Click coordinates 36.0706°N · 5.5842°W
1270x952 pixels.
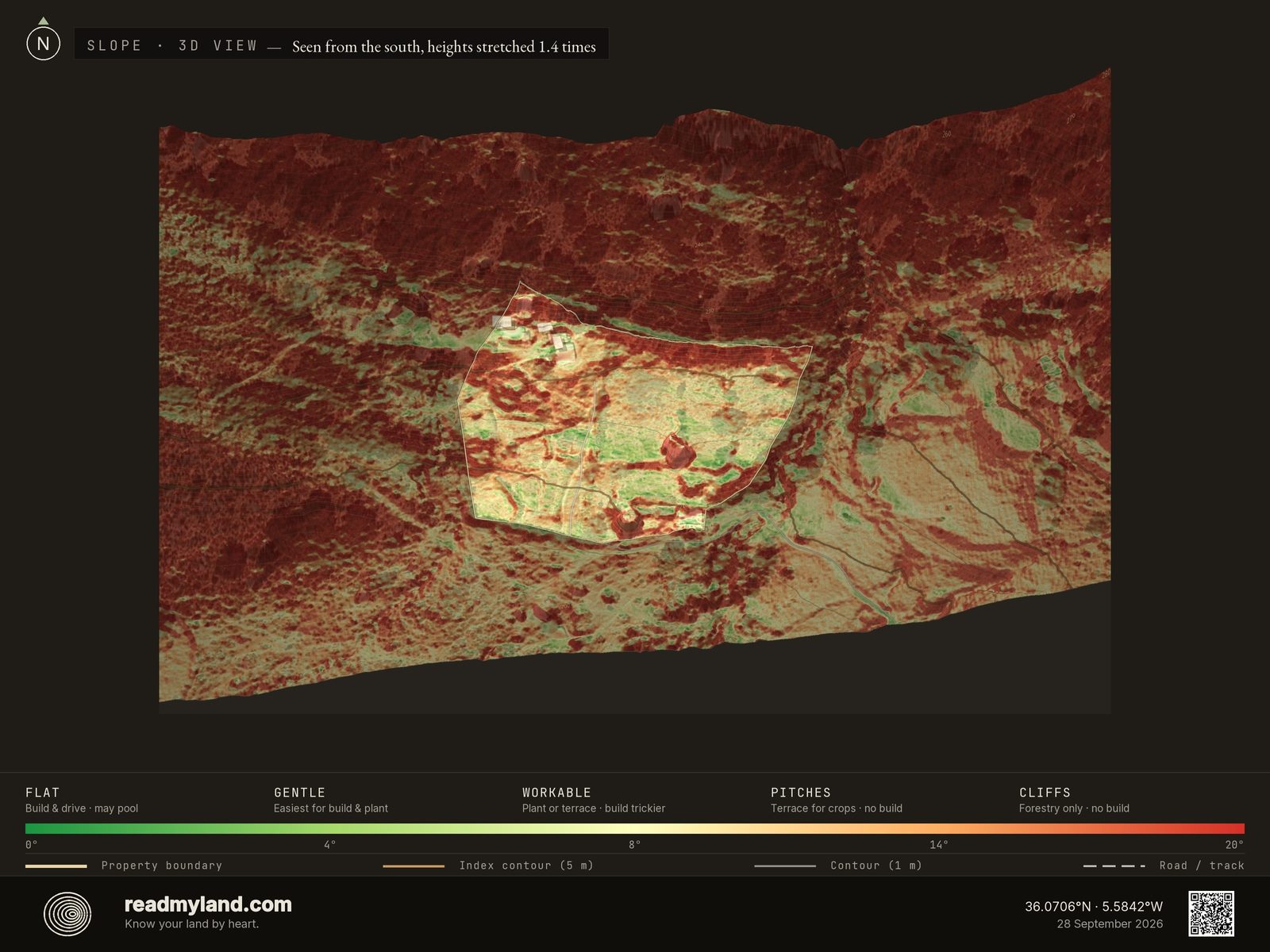tap(1094, 906)
